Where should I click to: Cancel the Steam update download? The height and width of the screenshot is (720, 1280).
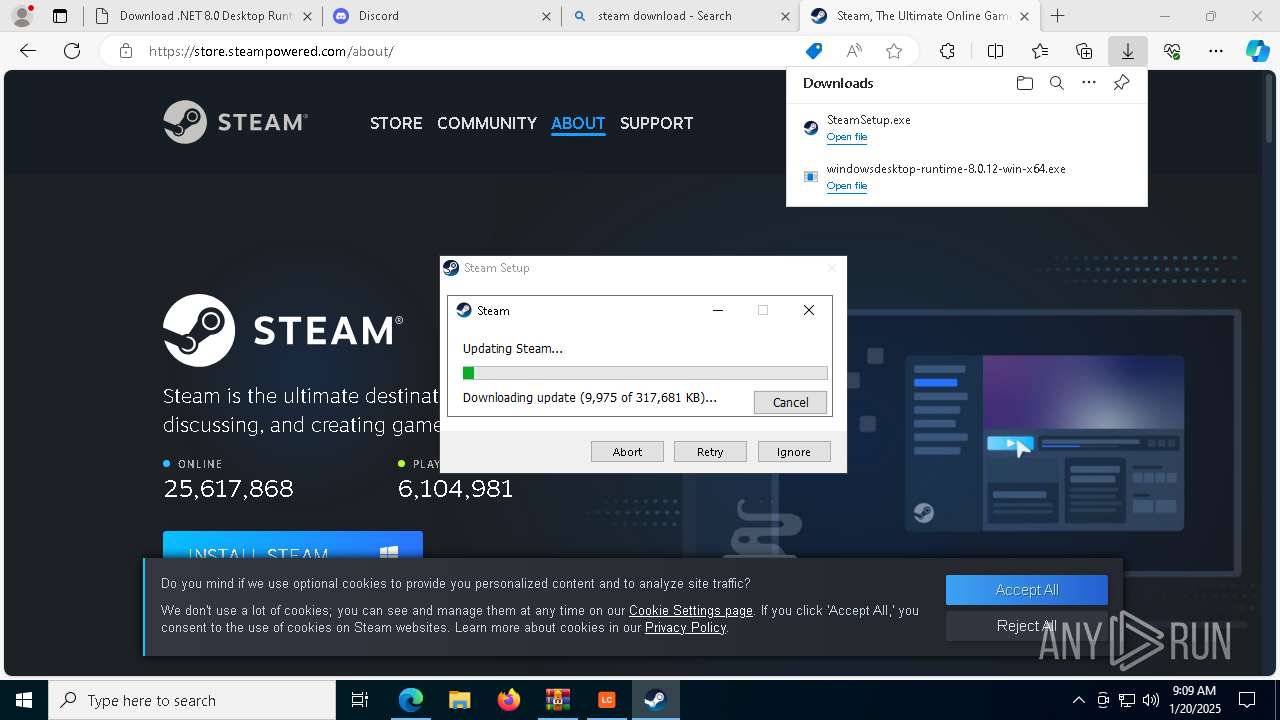point(790,402)
